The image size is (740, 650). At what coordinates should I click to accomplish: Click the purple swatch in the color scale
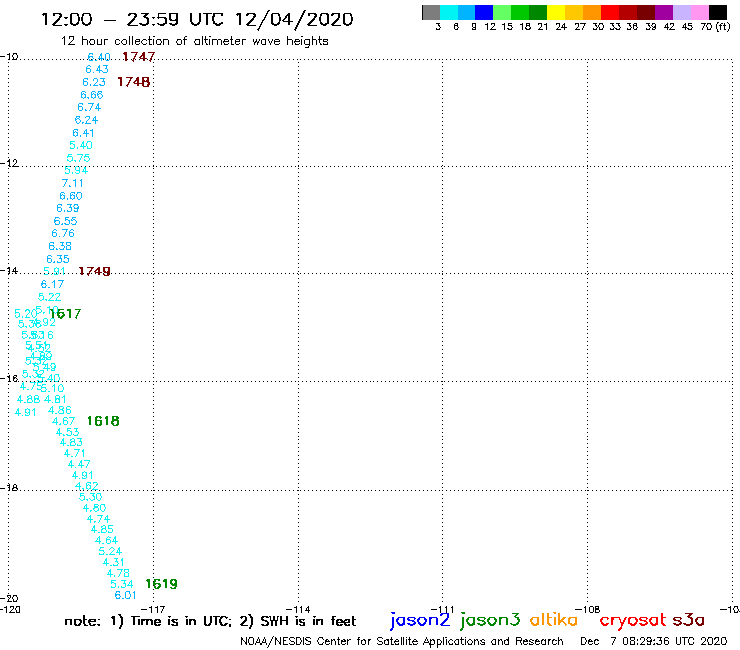[664, 12]
